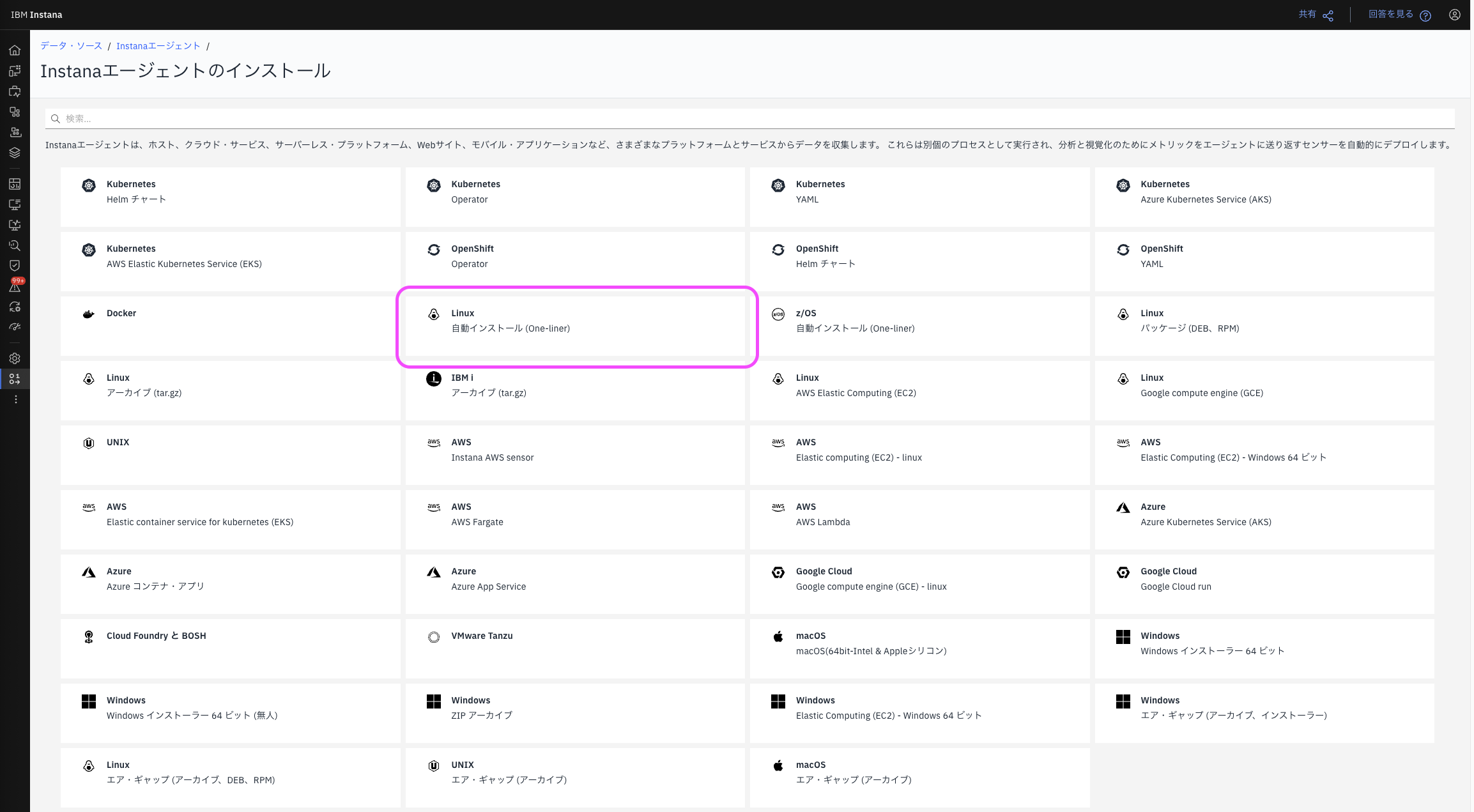Open the user profile icon
This screenshot has height=812, width=1474.
(1454, 15)
